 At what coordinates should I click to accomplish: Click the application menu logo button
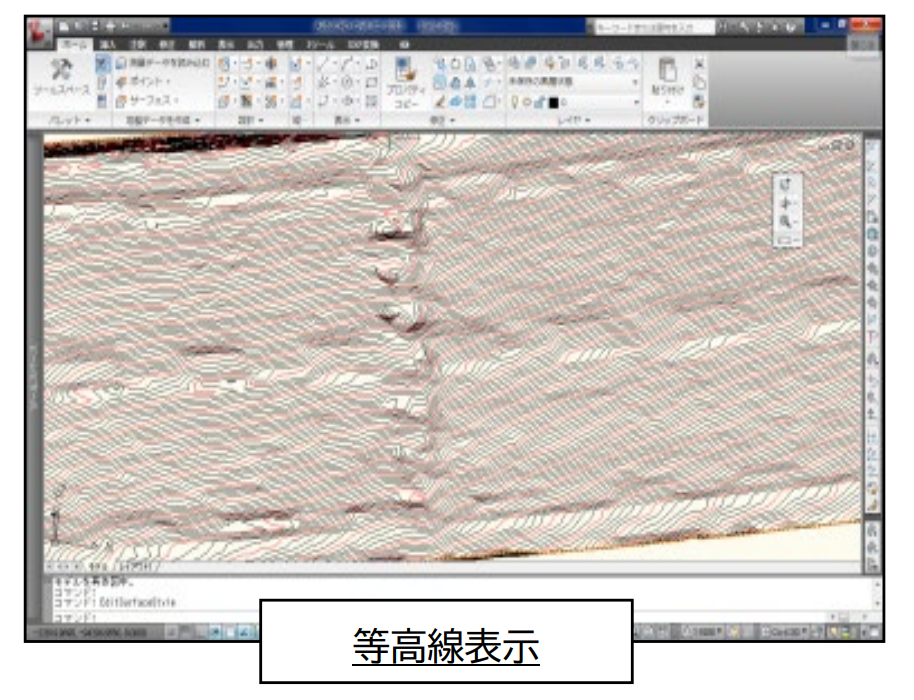tap(40, 26)
